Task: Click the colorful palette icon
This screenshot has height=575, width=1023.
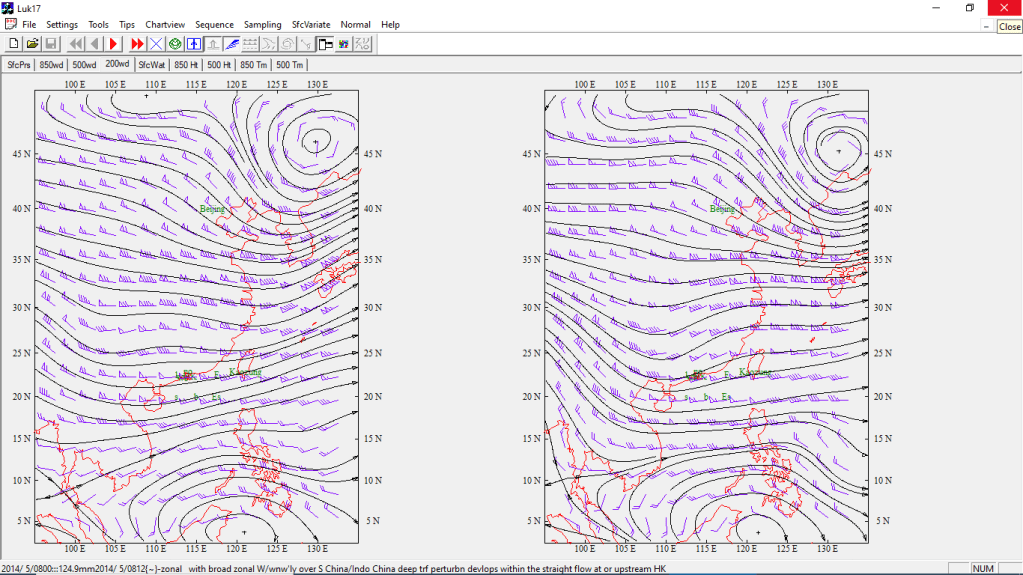Action: 344,44
